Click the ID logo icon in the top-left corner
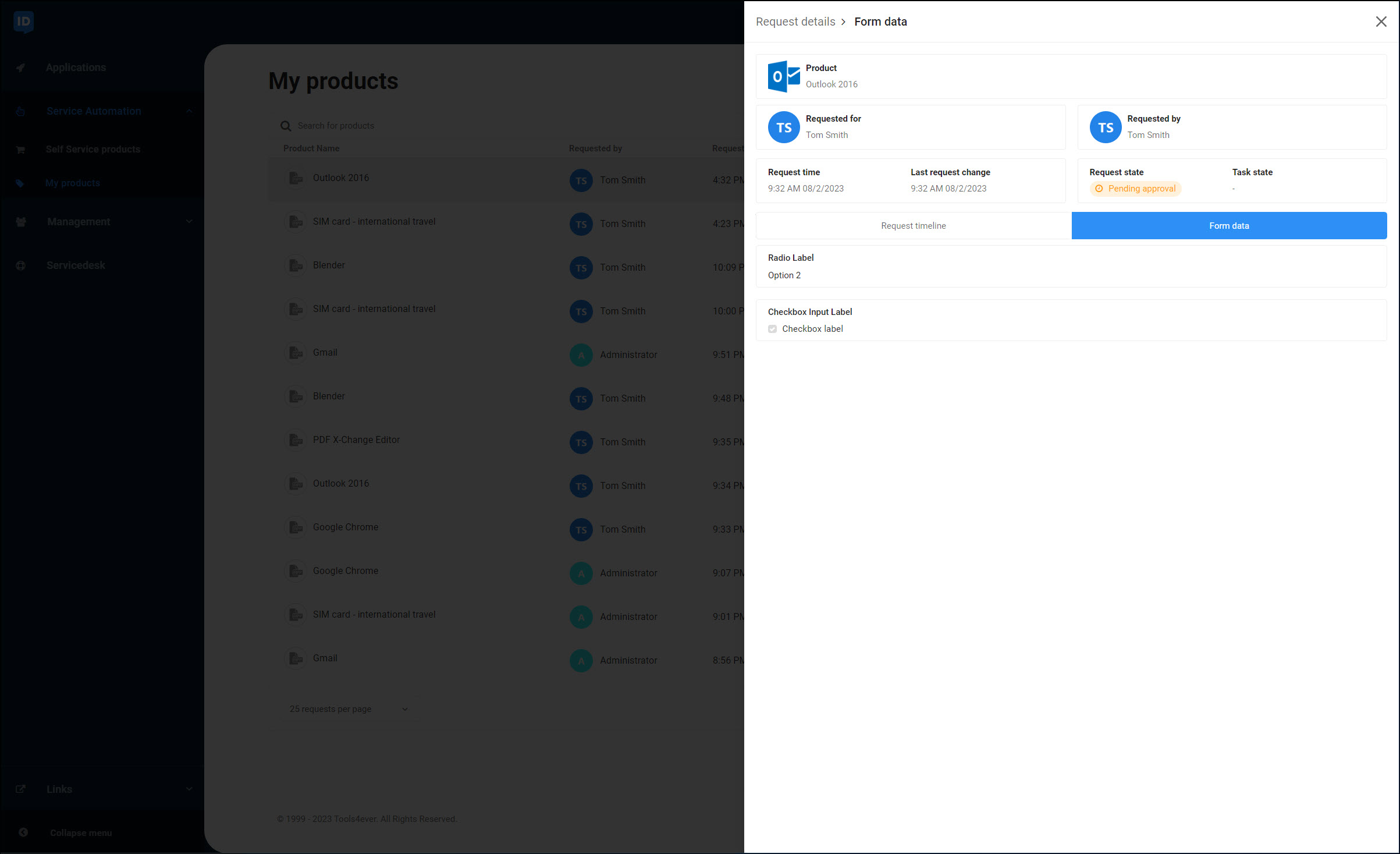The height and width of the screenshot is (854, 1400). [23, 22]
